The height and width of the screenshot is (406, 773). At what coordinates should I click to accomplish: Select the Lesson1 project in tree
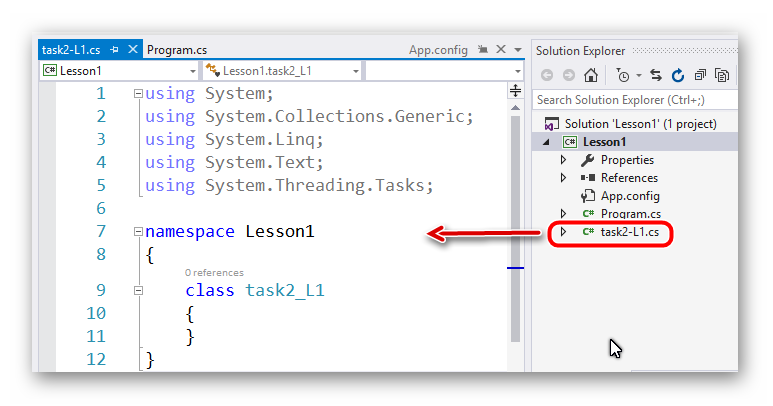click(x=604, y=142)
